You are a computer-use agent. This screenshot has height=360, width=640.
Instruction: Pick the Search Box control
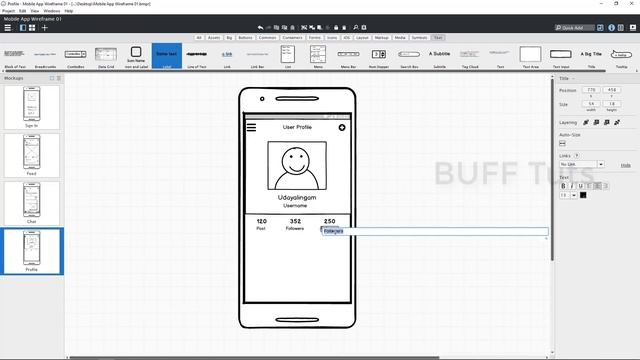(x=409, y=56)
